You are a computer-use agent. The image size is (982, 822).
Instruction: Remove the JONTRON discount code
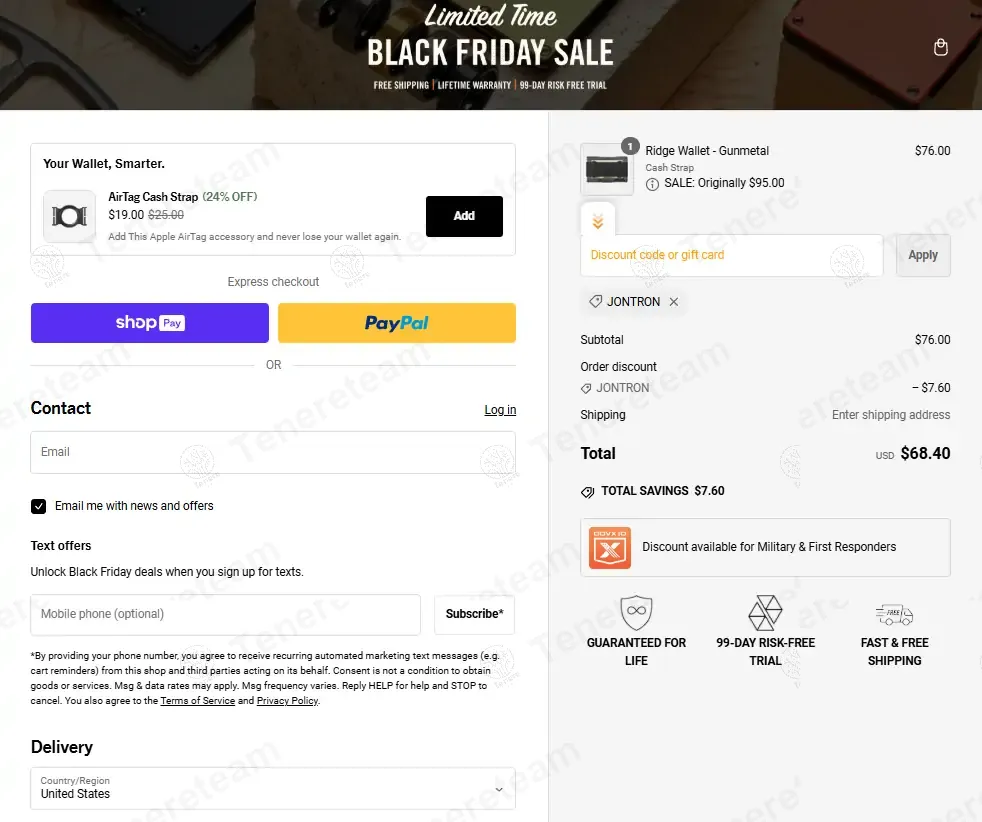(x=674, y=302)
